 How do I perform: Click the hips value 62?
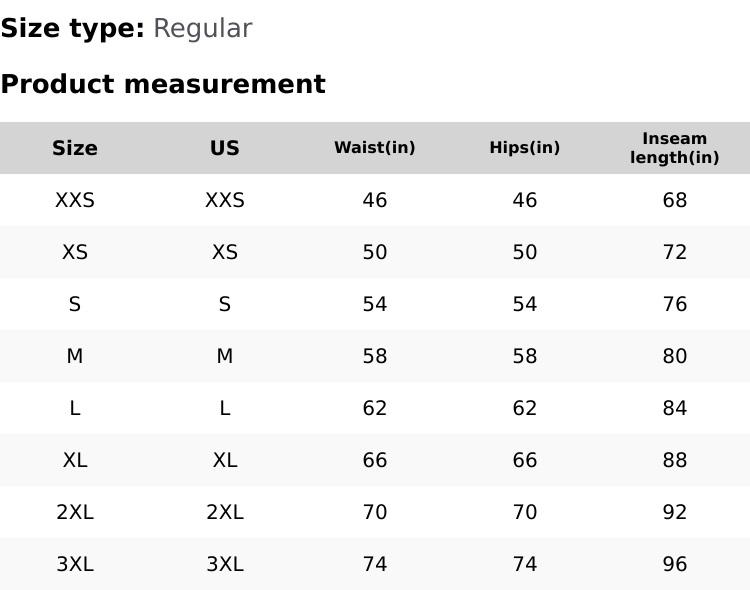(x=525, y=408)
